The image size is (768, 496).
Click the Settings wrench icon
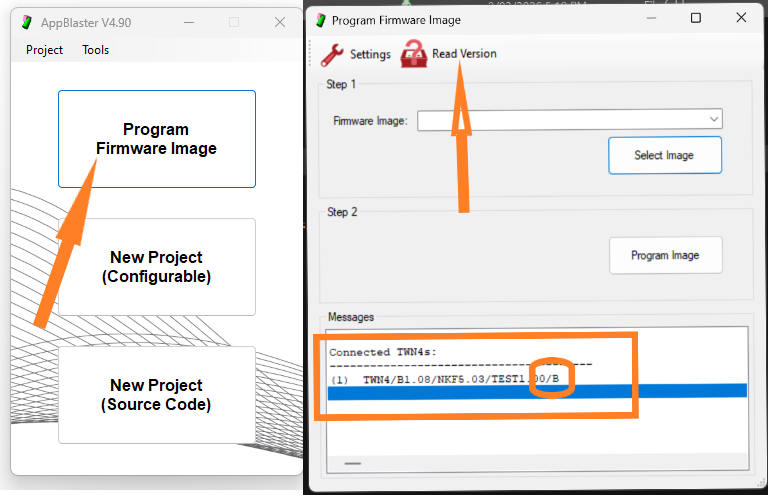coord(332,54)
